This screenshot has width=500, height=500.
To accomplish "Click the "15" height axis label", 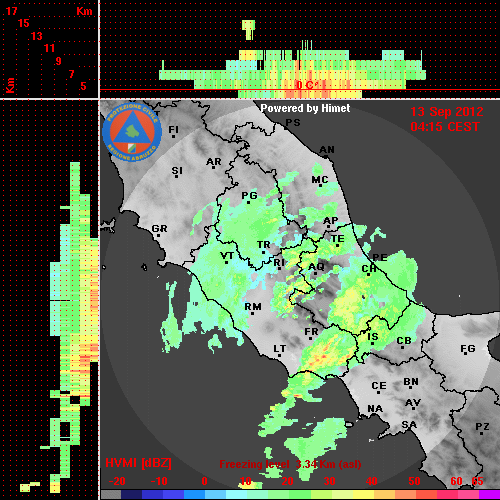I will pos(24,23).
